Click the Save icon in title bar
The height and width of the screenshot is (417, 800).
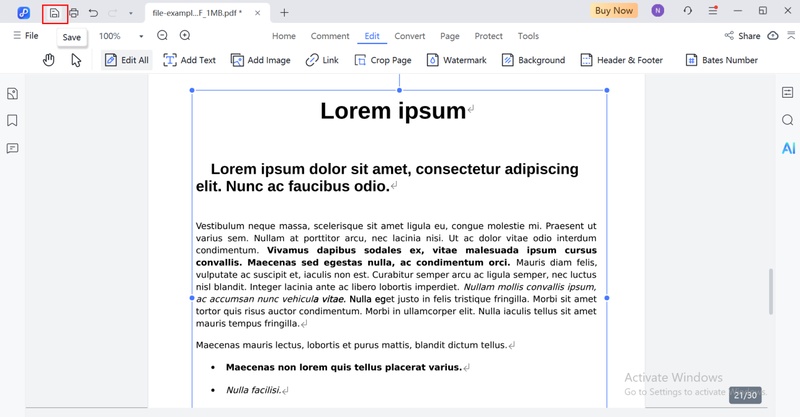click(x=55, y=13)
